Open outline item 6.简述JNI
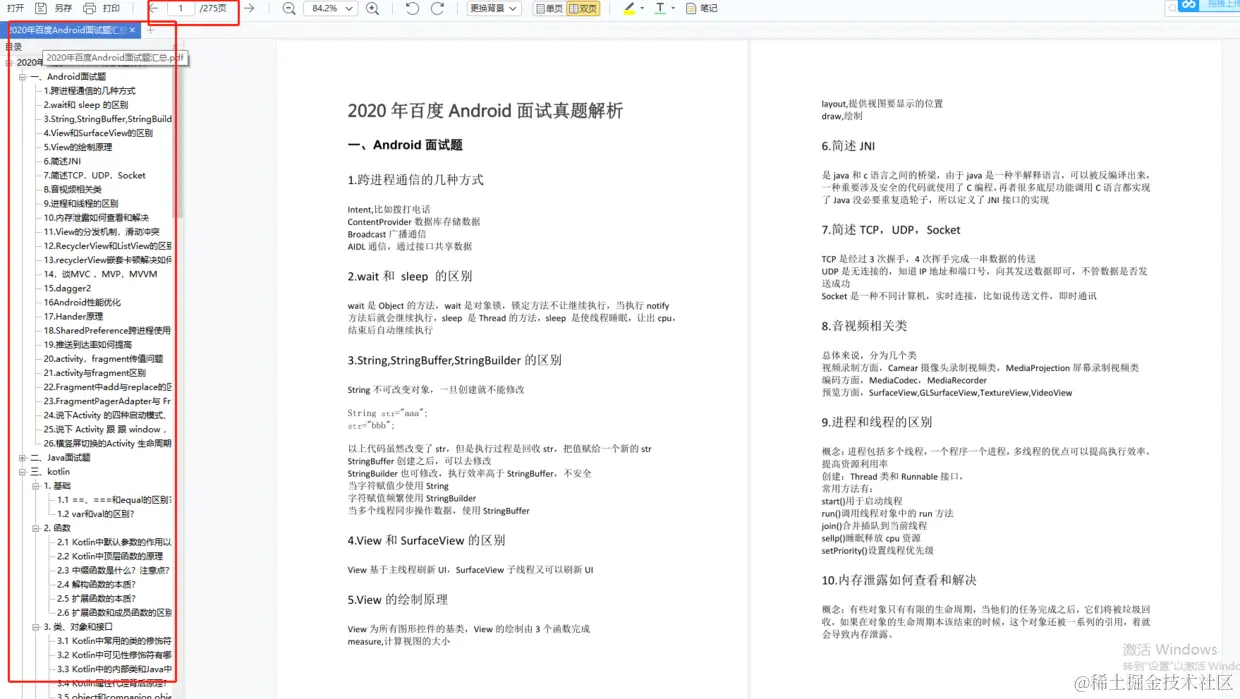The width and height of the screenshot is (1240, 699). point(62,161)
